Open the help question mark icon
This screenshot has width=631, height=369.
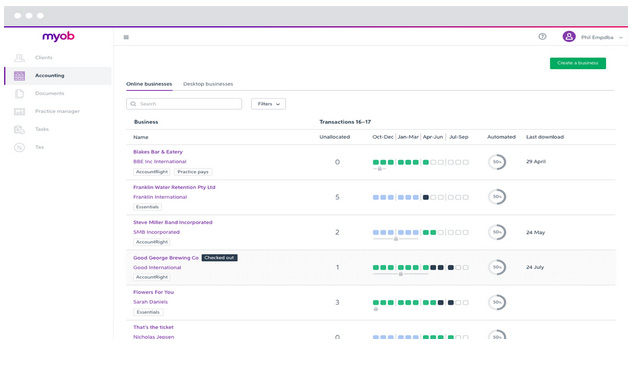pyautogui.click(x=542, y=37)
